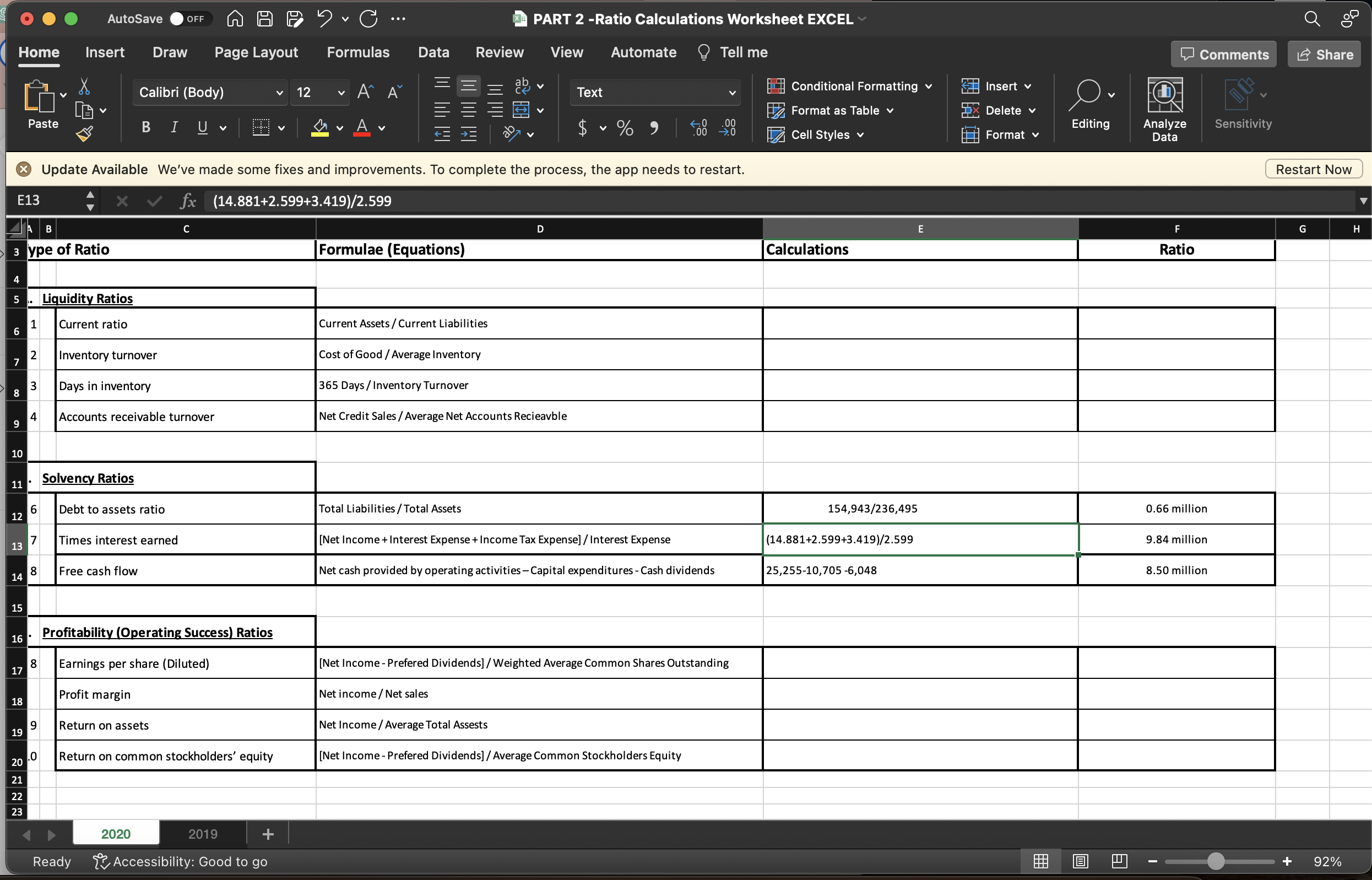Click the zoom slider handle

click(1216, 861)
